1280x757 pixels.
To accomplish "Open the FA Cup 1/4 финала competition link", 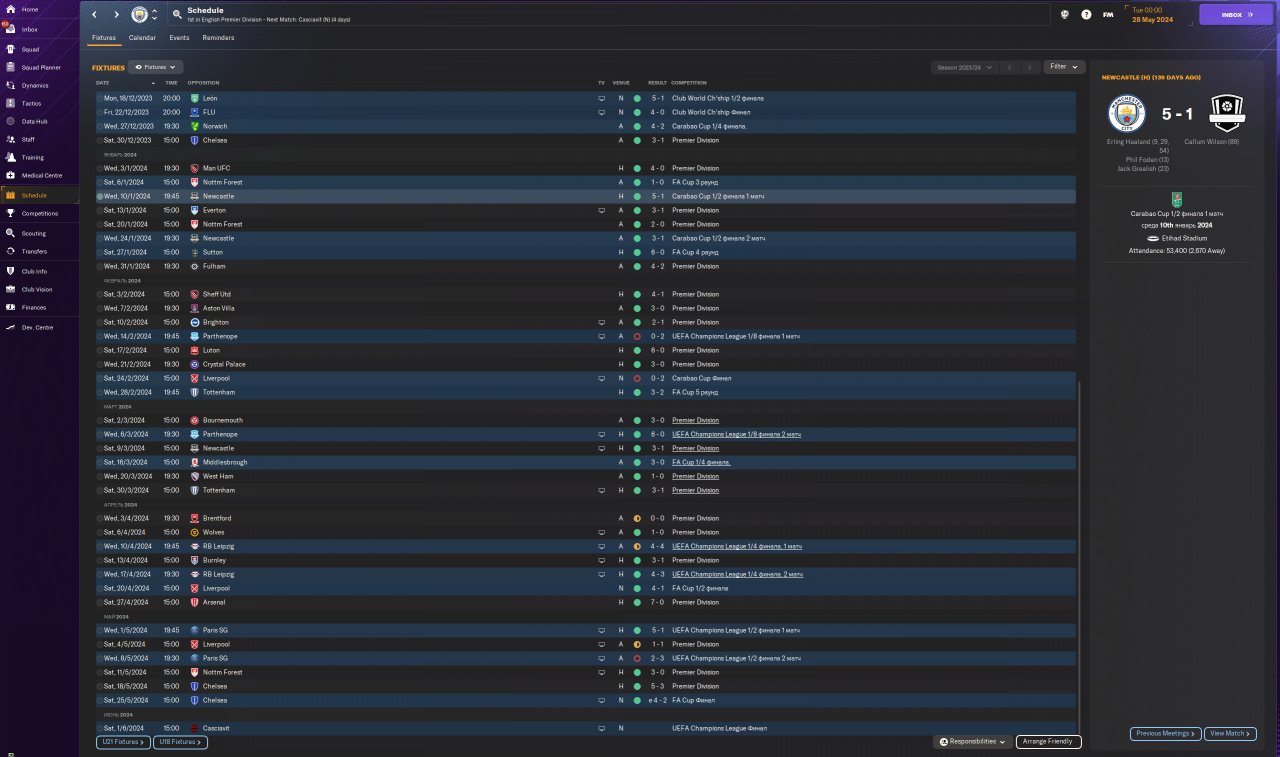I will coord(701,462).
